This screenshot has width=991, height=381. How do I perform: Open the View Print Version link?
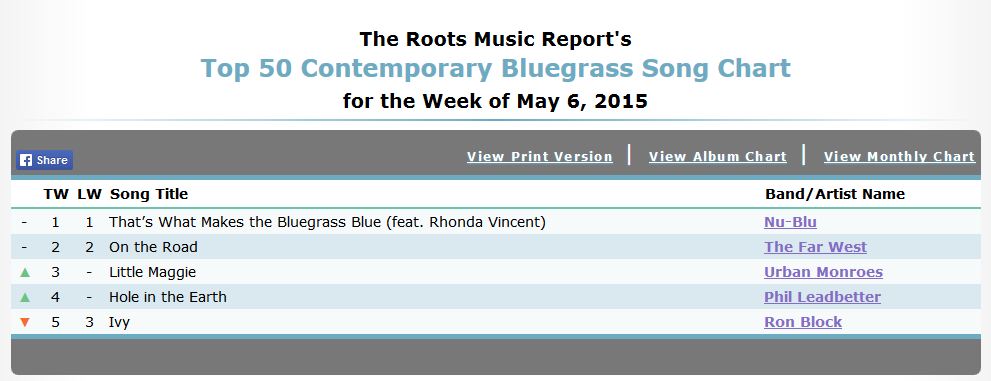tap(540, 157)
